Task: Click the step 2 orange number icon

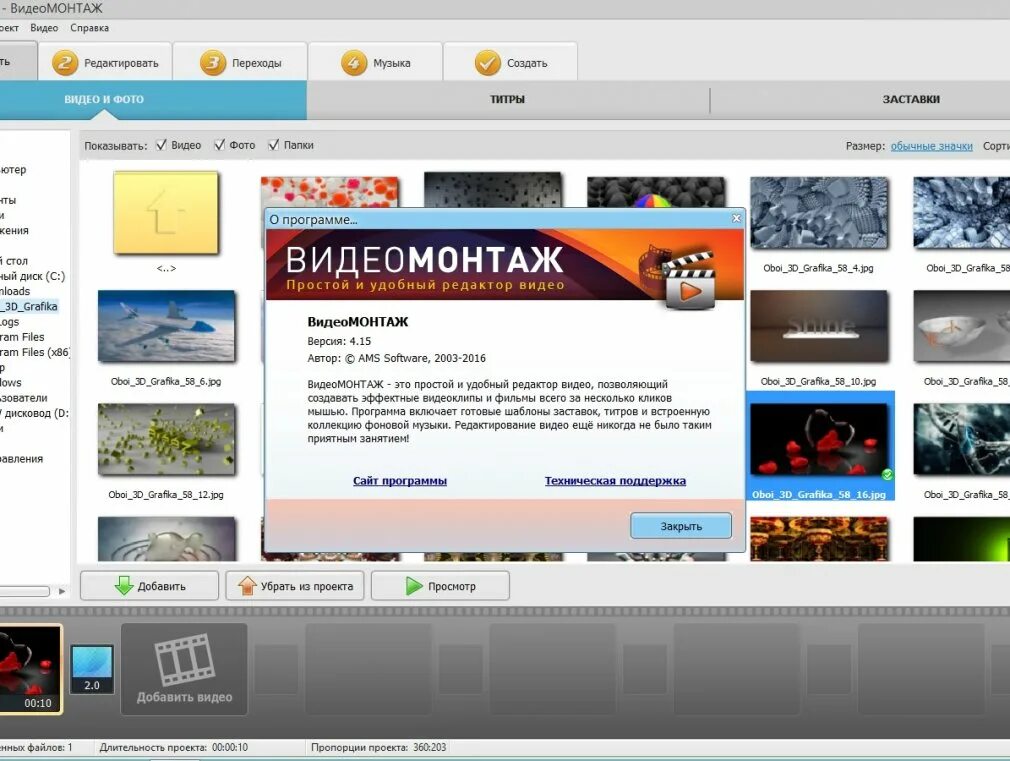Action: click(64, 63)
